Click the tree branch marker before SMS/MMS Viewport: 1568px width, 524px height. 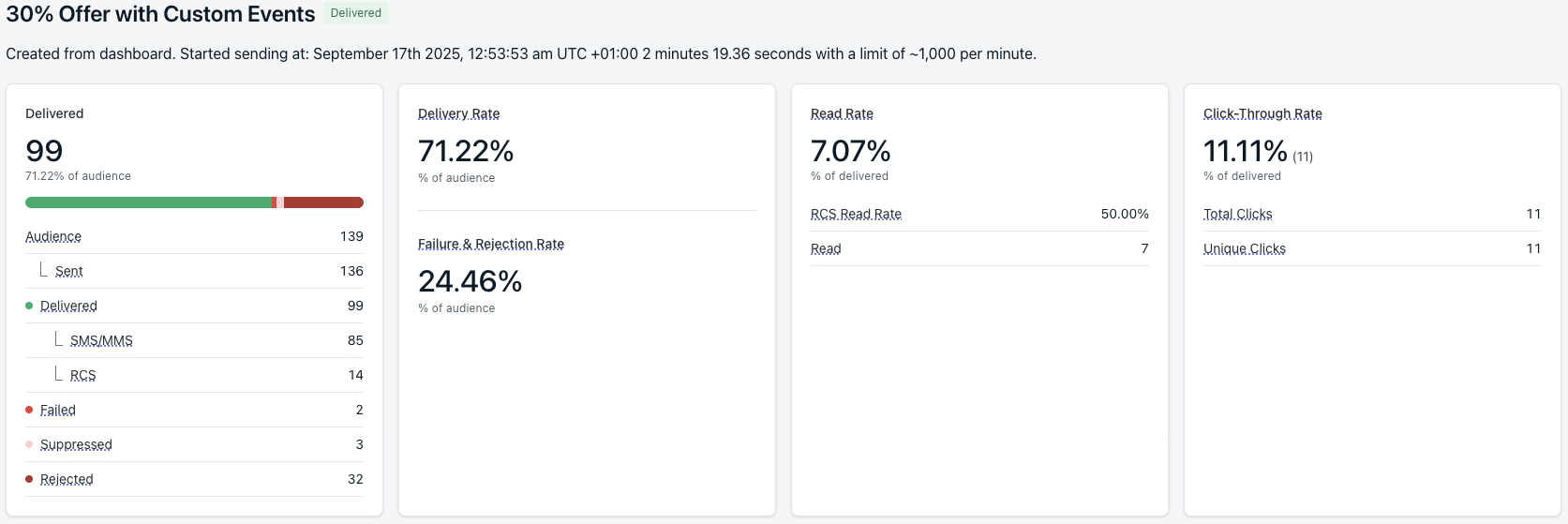(59, 339)
